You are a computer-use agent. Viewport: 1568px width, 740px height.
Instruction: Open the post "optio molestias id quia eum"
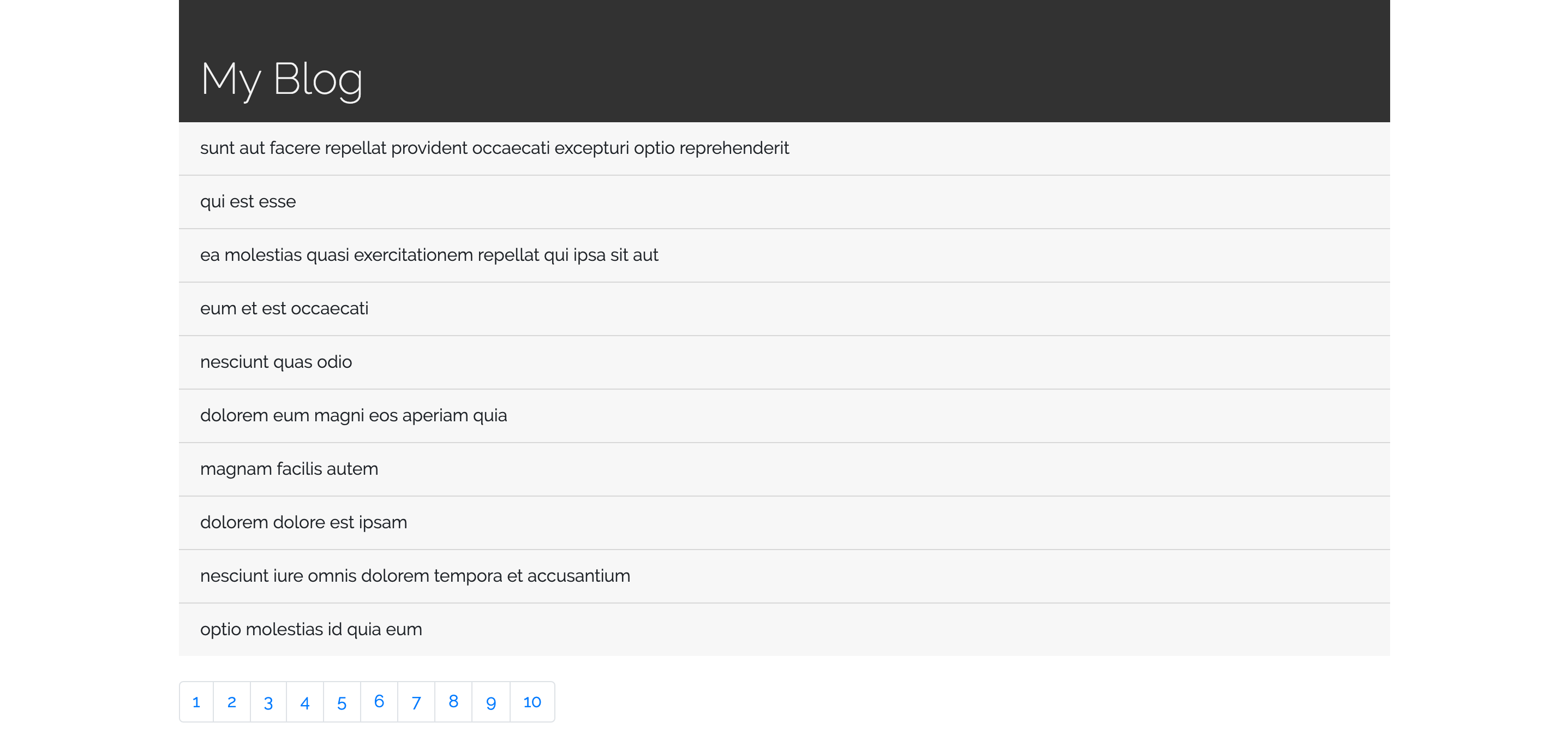point(311,629)
